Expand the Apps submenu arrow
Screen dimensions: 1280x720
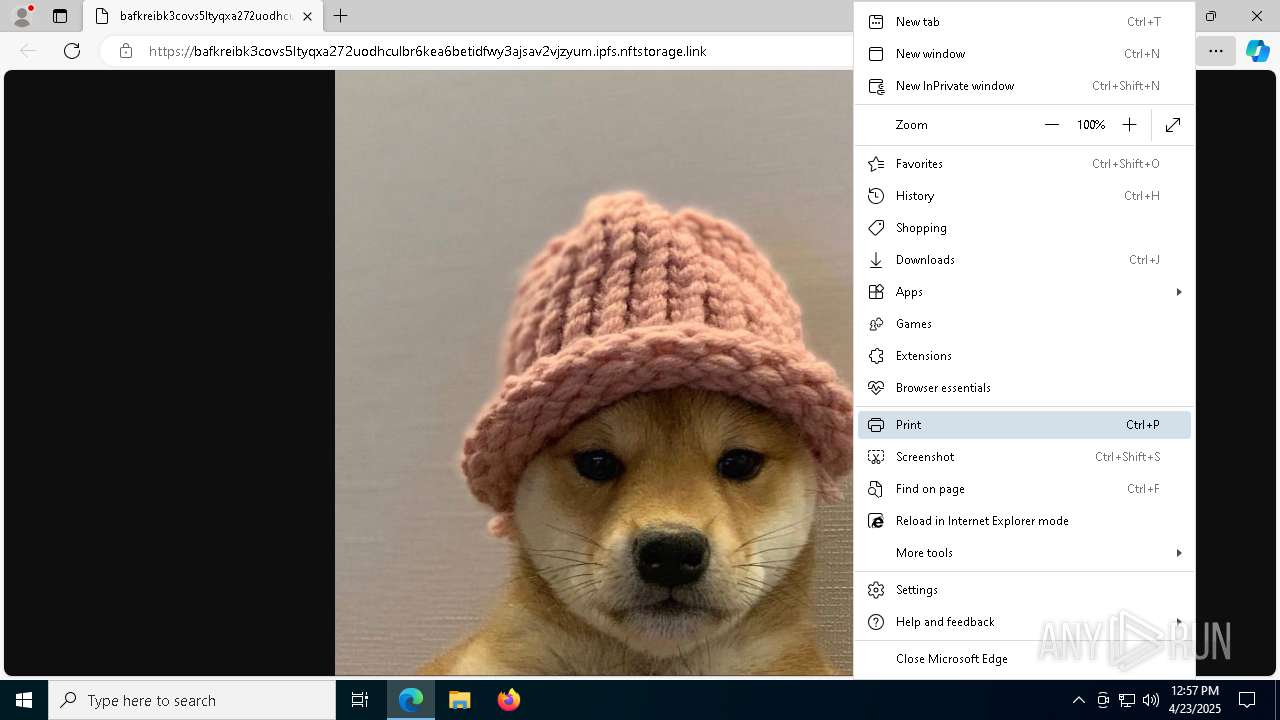1179,292
